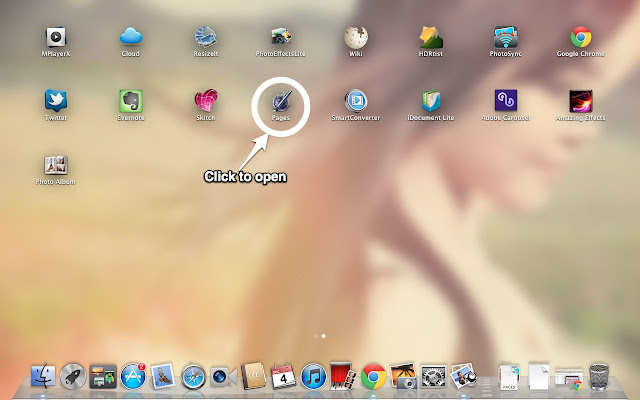Open the MPlayerX app in Launchpad
640x400 pixels.
(56, 38)
